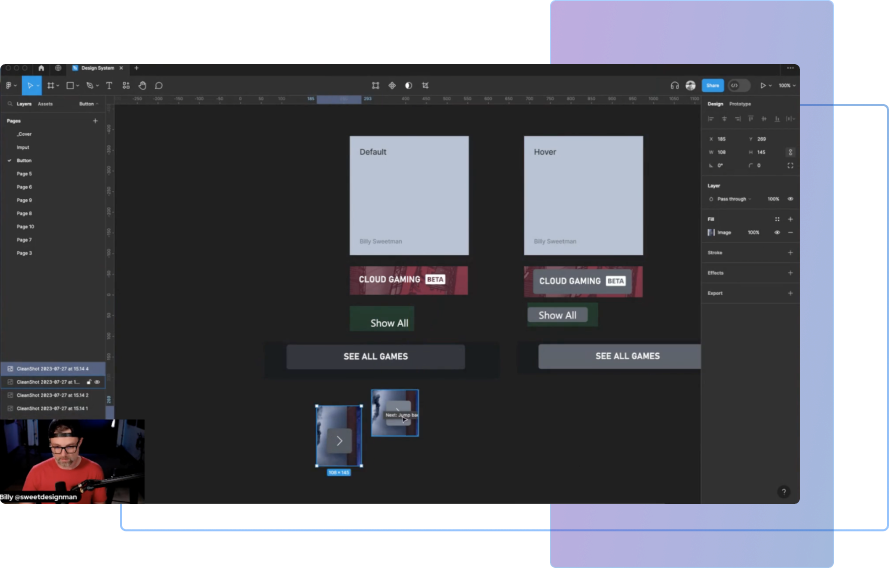Open the Pen tool dropdown arrow

click(x=98, y=86)
